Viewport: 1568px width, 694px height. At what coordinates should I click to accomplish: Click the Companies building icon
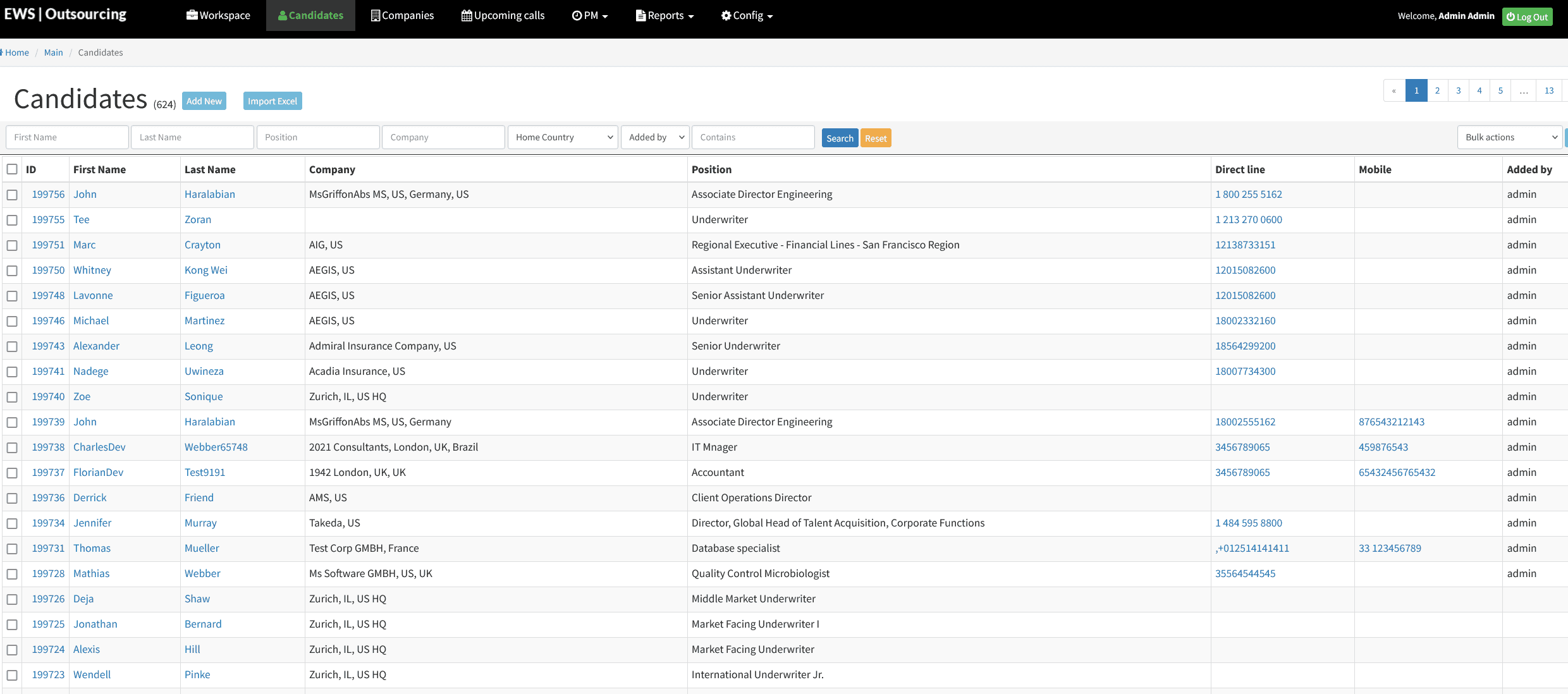375,15
